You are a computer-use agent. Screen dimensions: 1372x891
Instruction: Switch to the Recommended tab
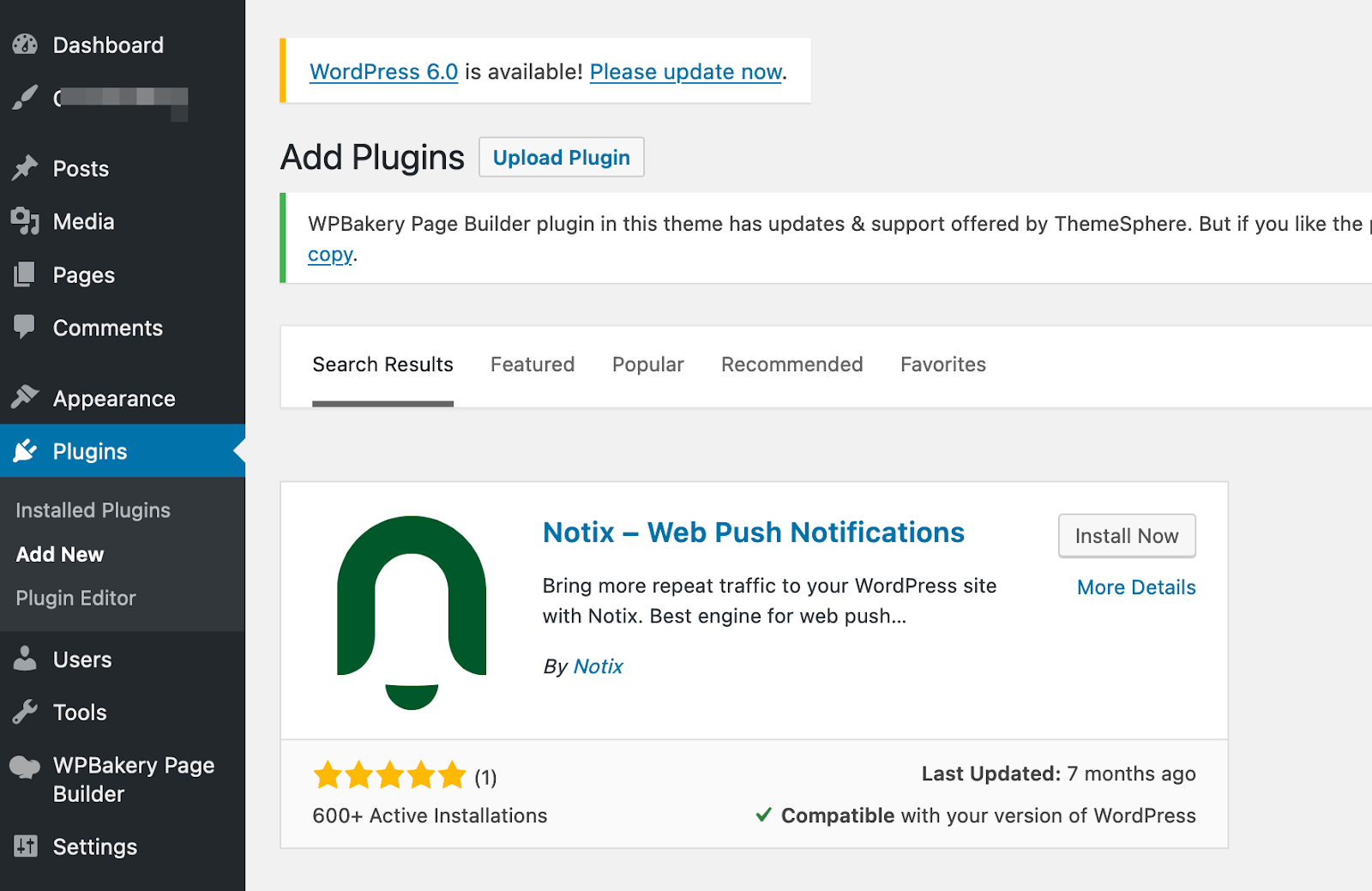coord(791,364)
